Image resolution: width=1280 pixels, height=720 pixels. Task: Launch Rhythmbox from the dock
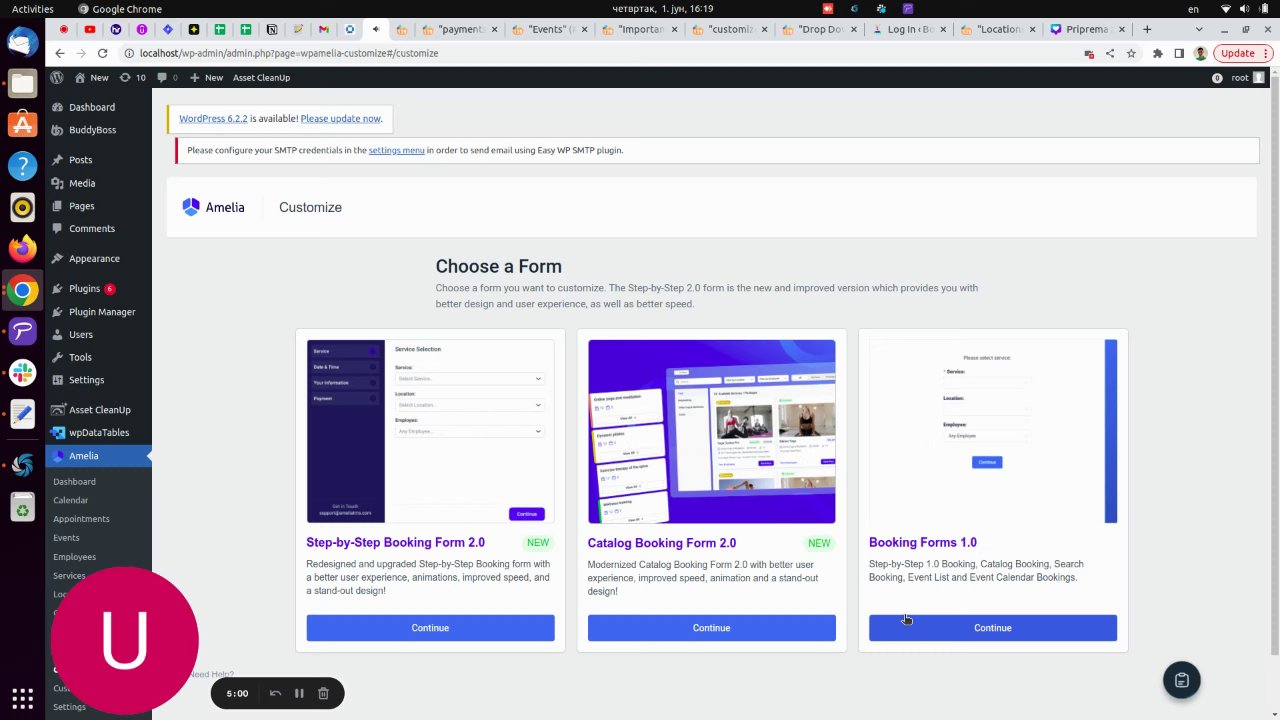point(22,207)
